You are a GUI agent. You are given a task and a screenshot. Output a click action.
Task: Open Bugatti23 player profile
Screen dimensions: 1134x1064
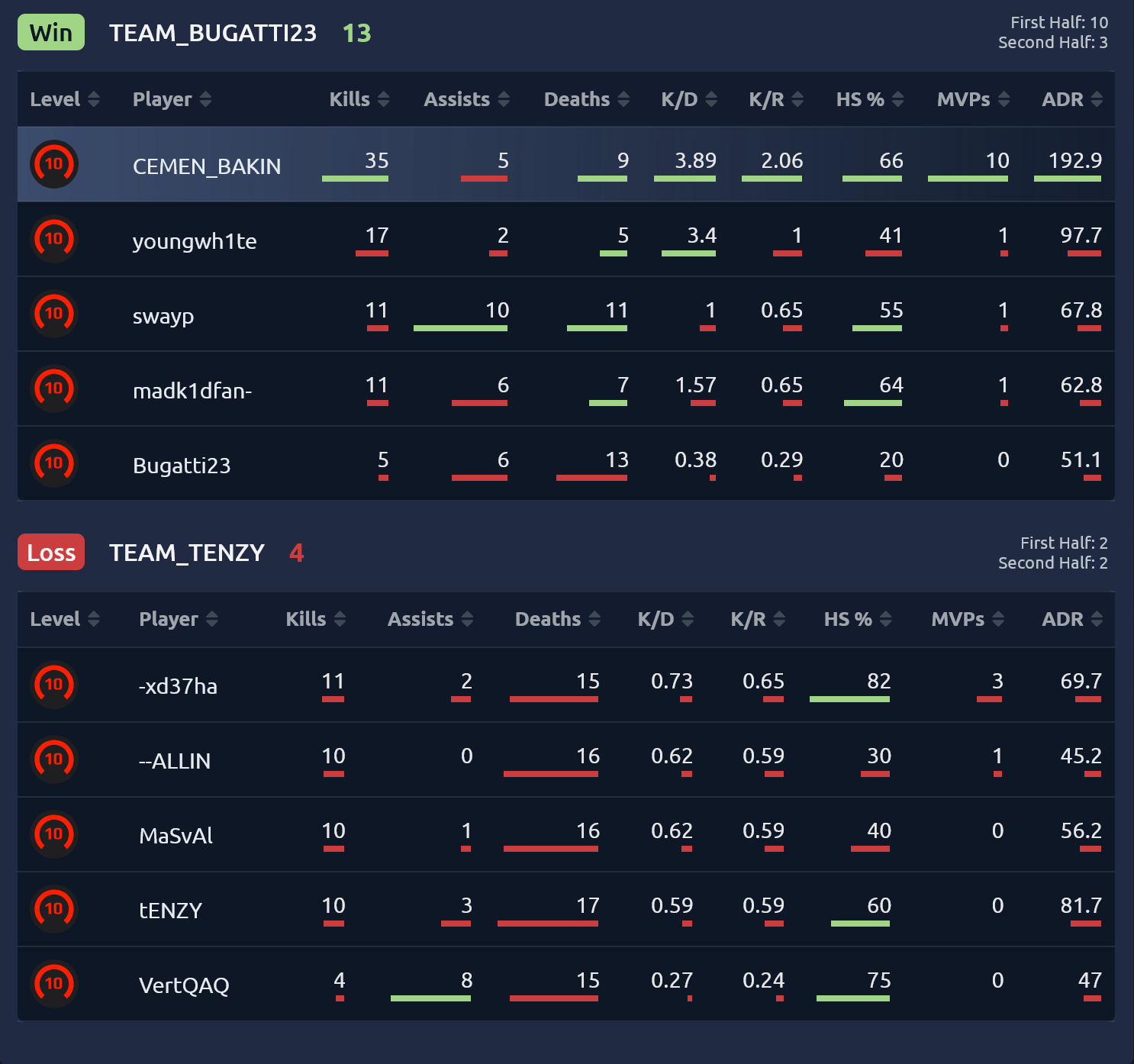click(182, 466)
